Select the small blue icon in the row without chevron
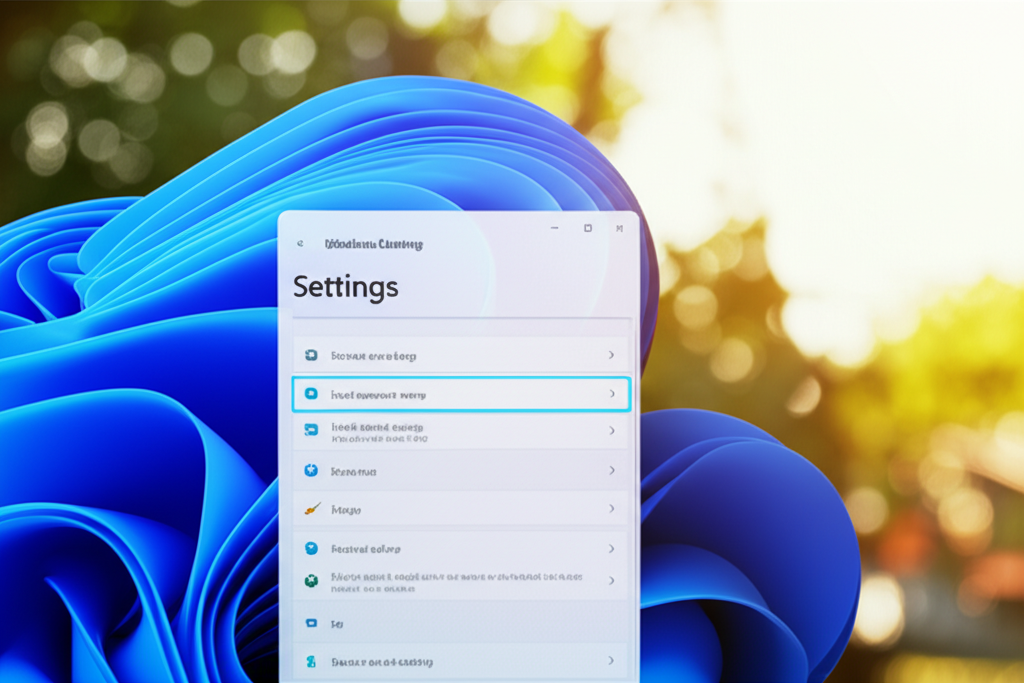 pyautogui.click(x=312, y=624)
